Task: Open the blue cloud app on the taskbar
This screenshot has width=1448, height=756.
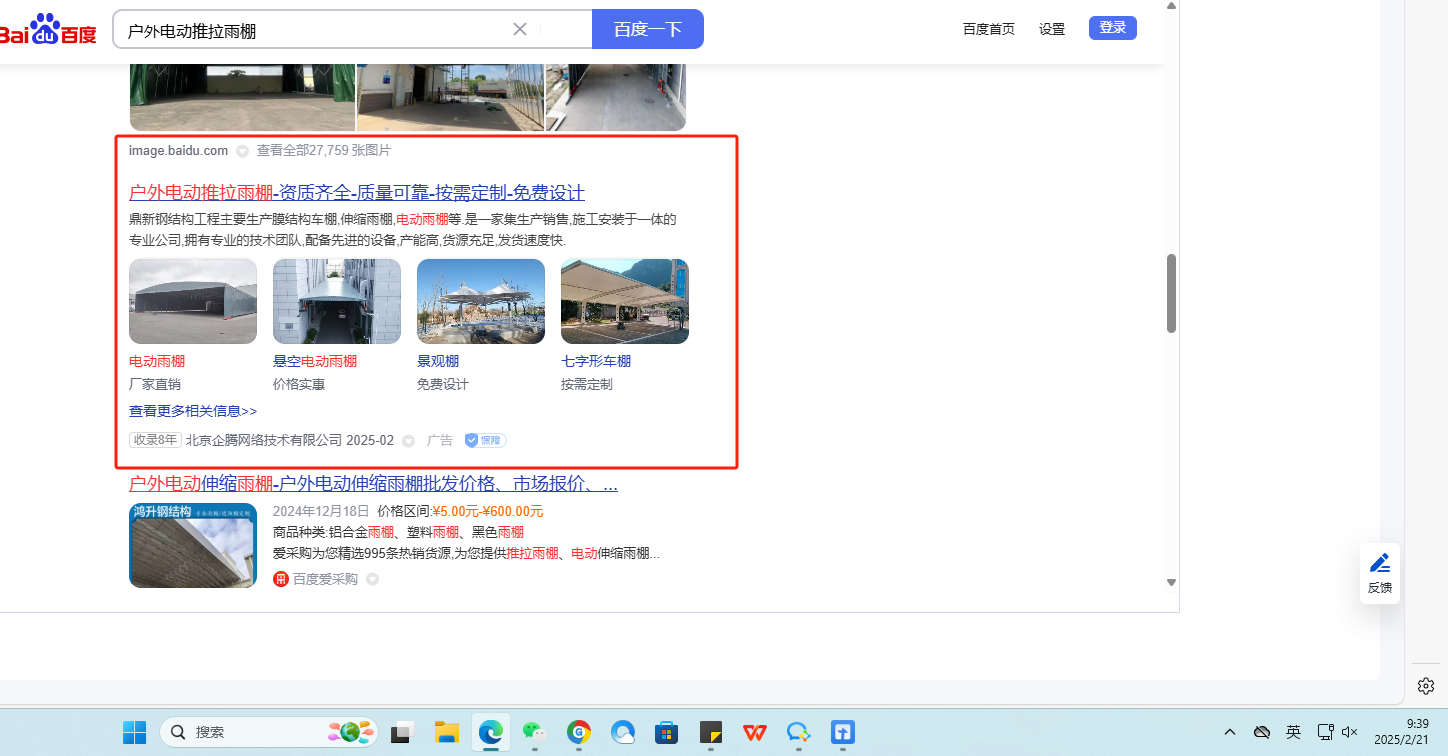Action: click(623, 733)
